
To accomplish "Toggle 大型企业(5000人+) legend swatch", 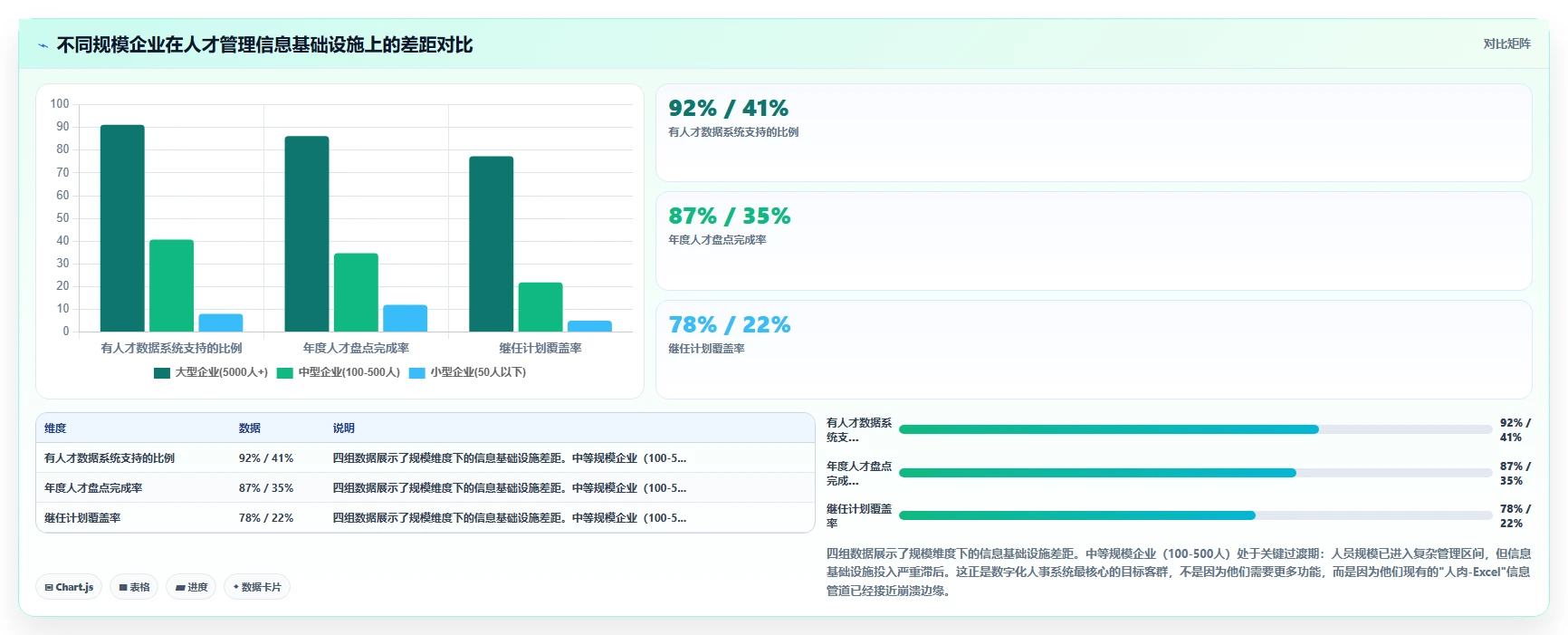I will [162, 372].
